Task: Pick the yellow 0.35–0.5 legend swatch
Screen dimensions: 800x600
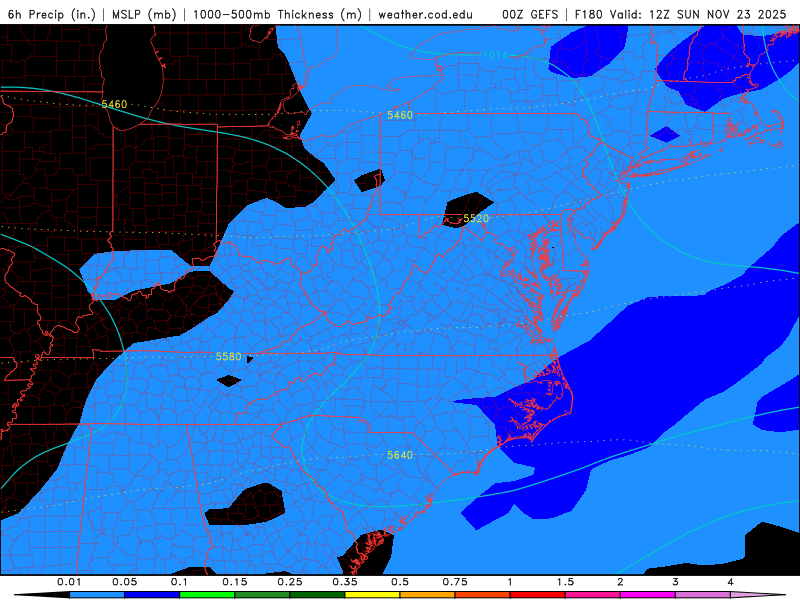Action: click(372, 595)
